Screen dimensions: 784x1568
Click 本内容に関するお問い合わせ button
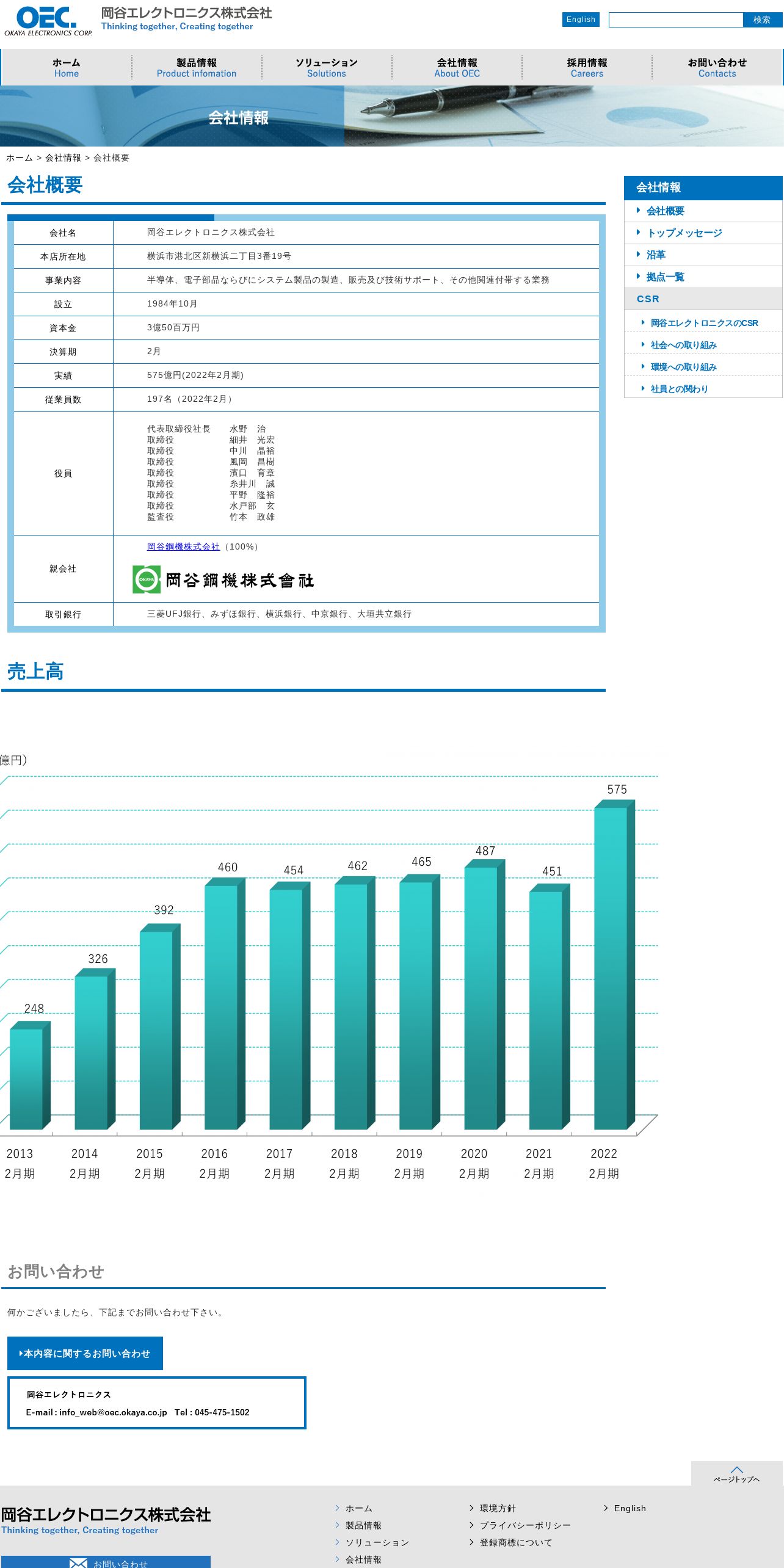pos(85,1353)
